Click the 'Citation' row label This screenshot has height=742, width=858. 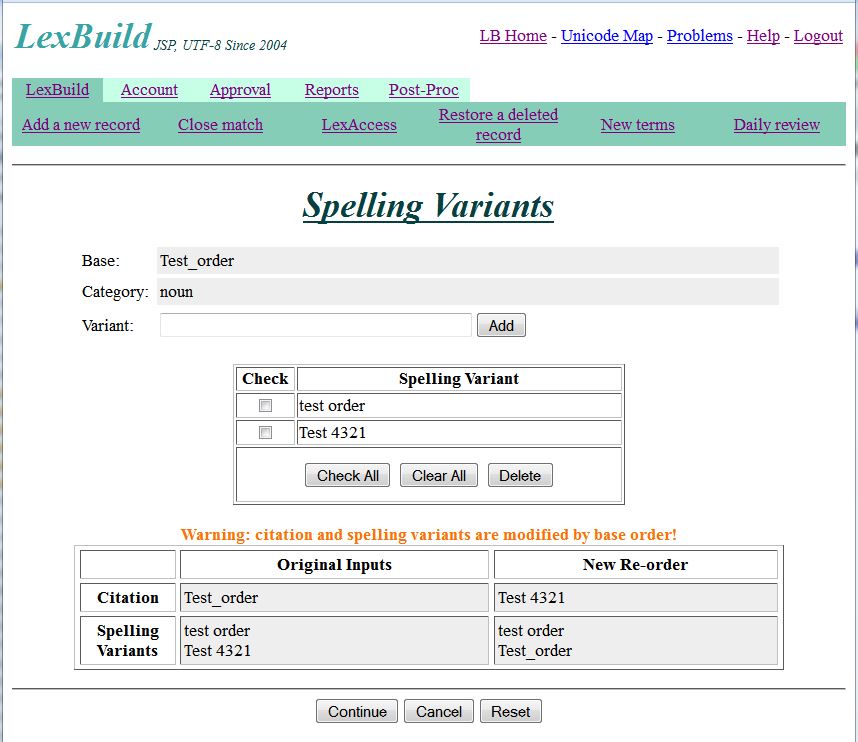click(128, 597)
